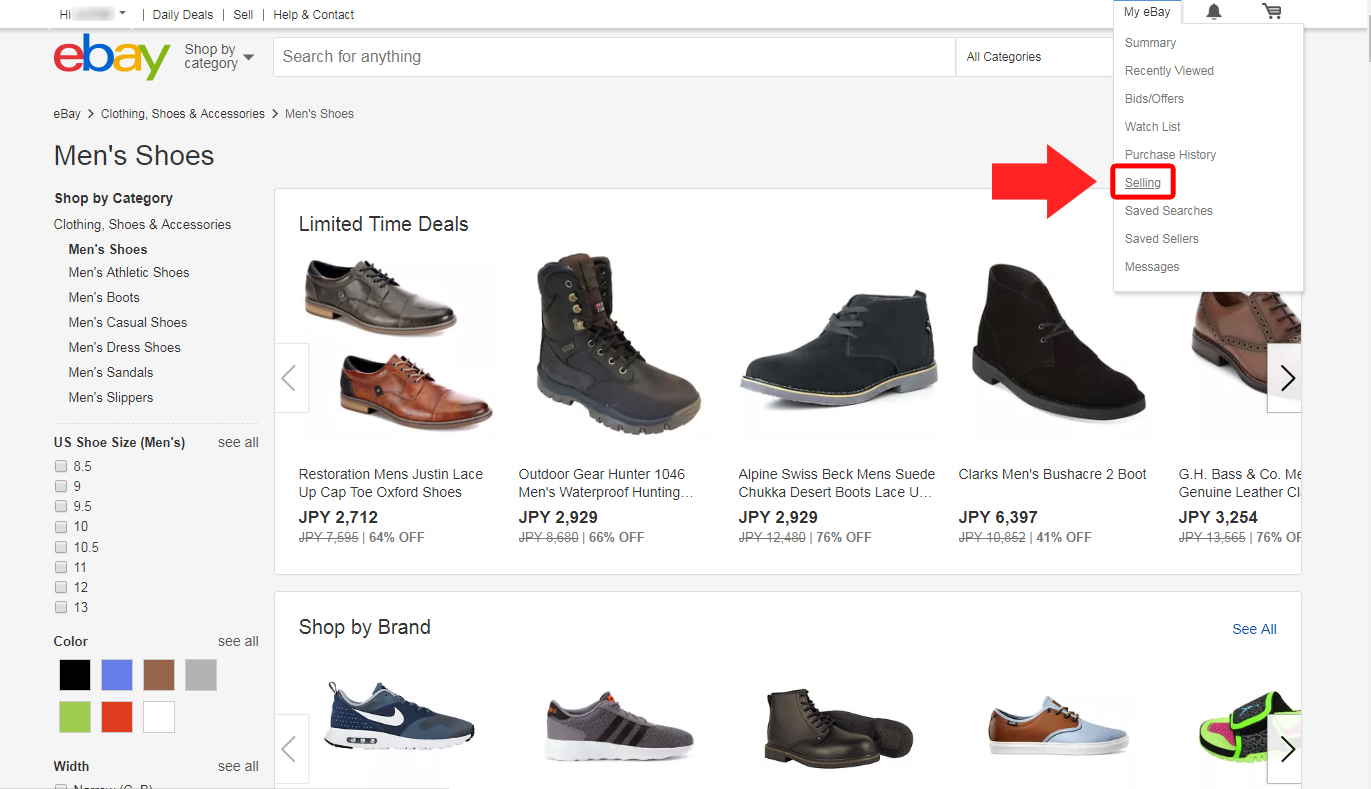Open Outdoor Gear Hunter boot image

pyautogui.click(x=617, y=345)
